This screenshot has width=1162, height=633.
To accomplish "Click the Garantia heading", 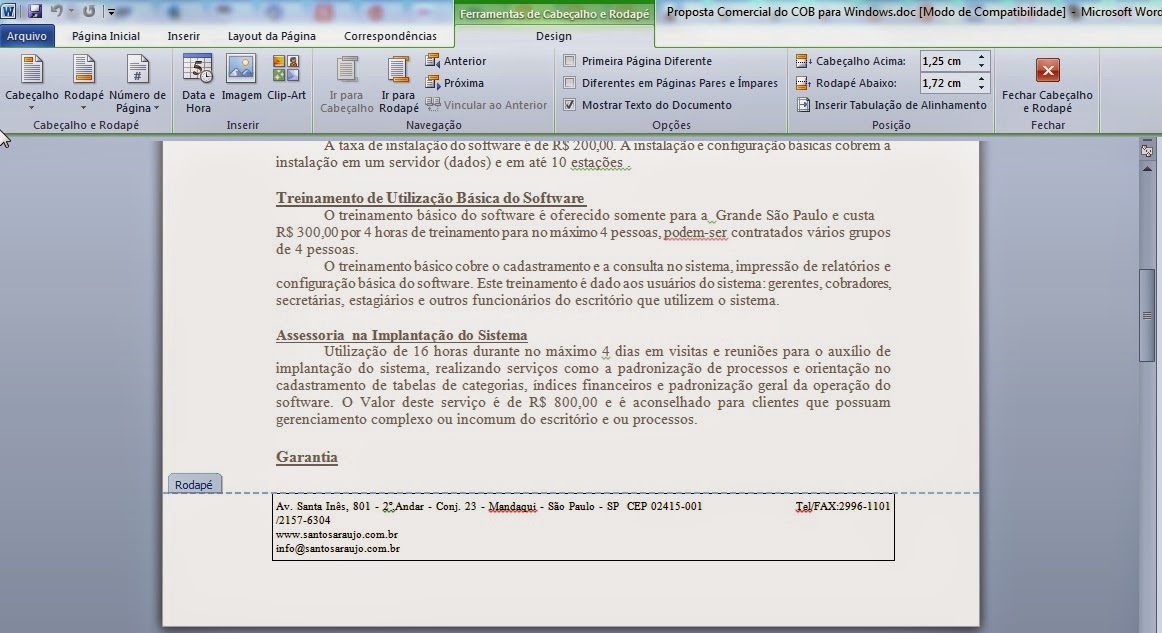I will [307, 457].
